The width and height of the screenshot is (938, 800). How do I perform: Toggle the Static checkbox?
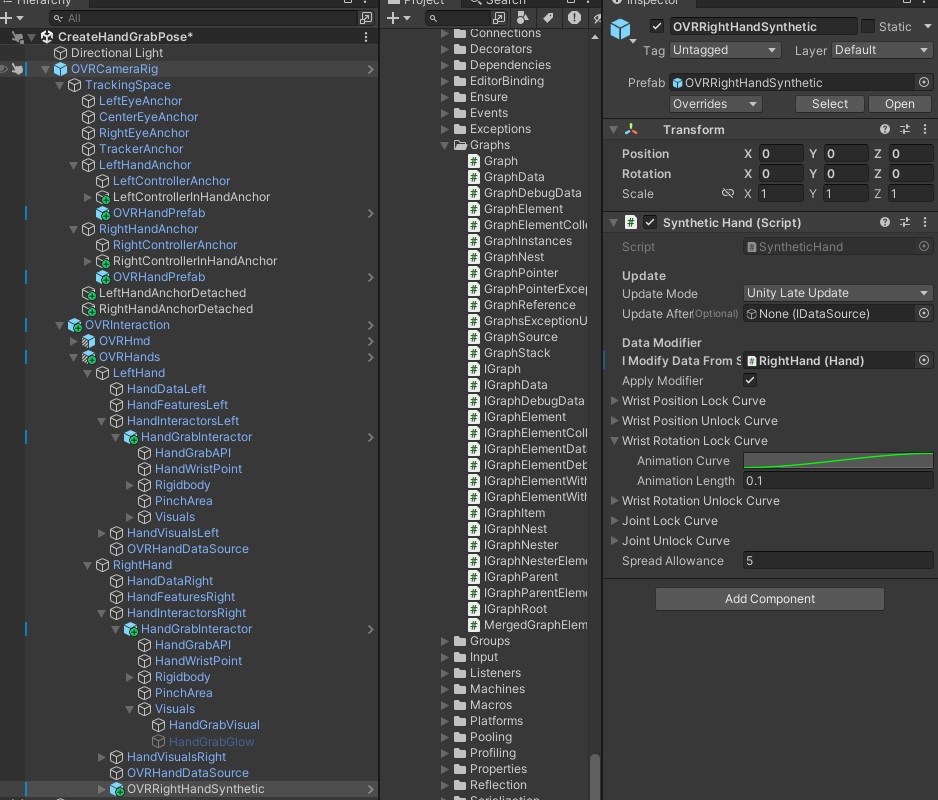867,26
